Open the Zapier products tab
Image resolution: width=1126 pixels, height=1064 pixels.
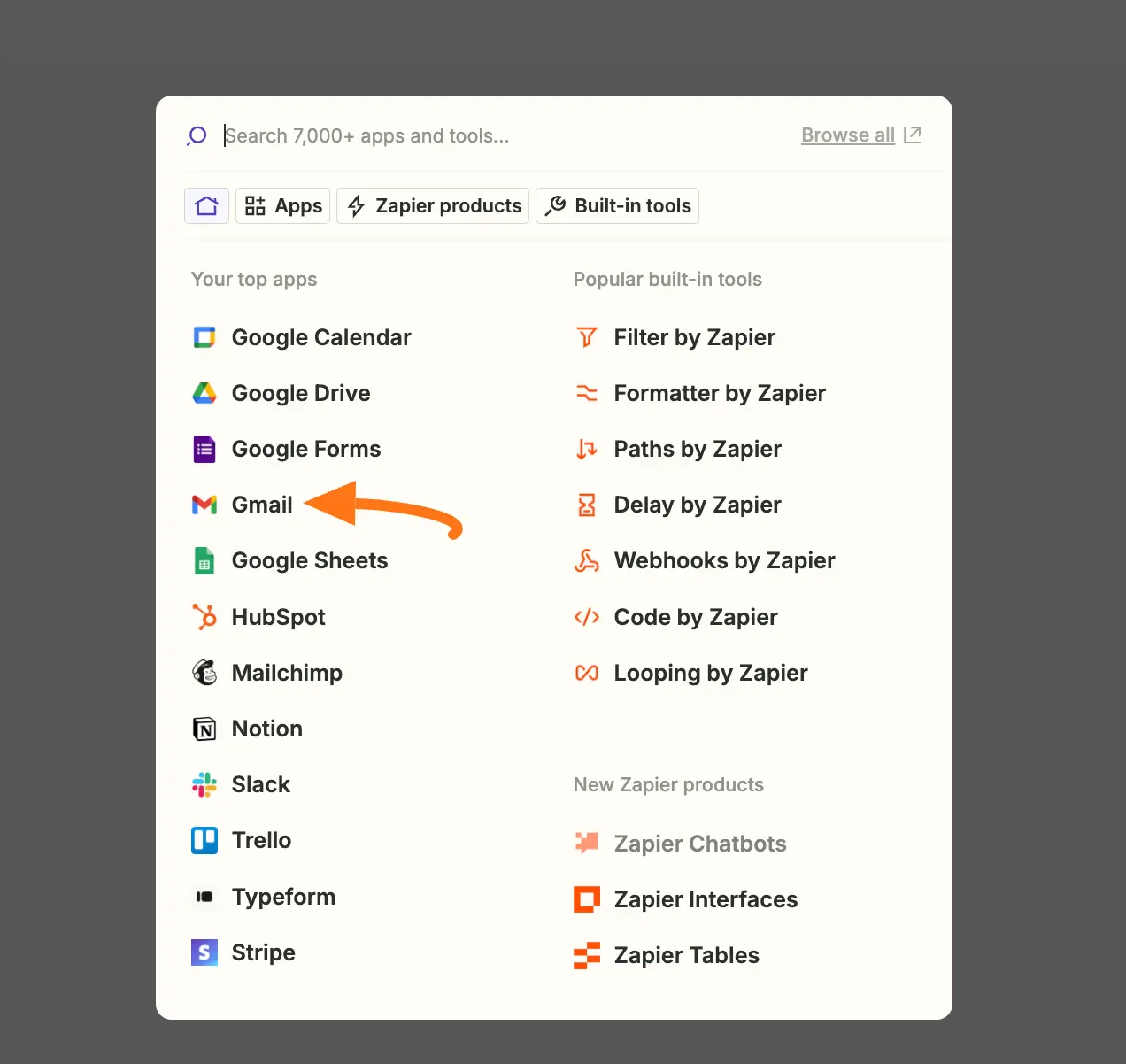(433, 206)
